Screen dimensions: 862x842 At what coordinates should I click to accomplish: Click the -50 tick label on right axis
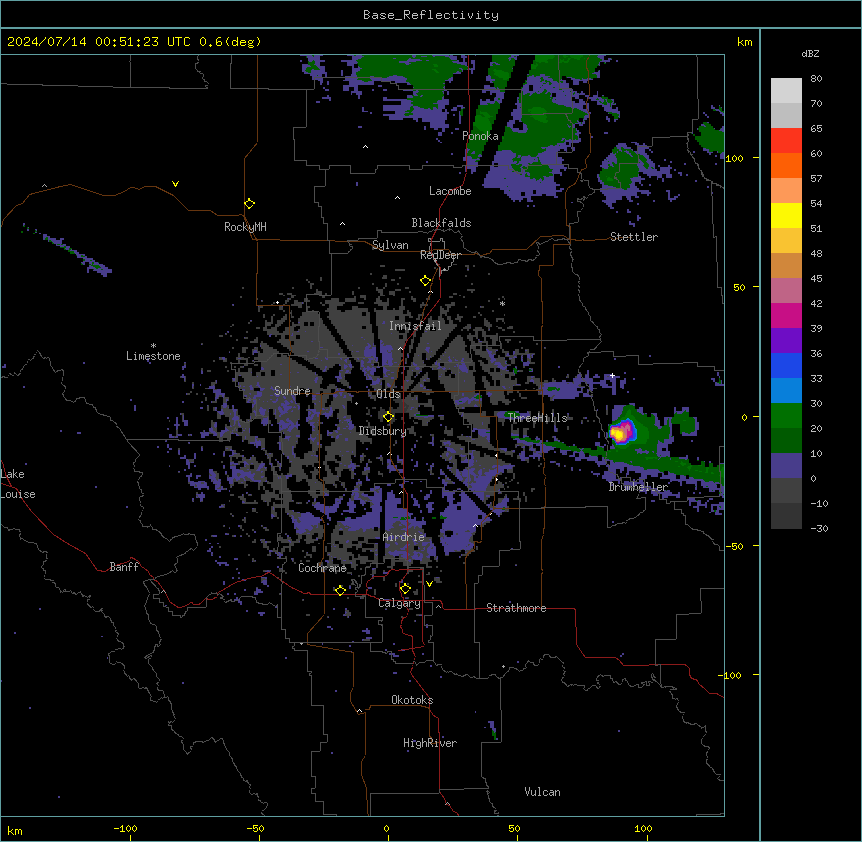(734, 546)
